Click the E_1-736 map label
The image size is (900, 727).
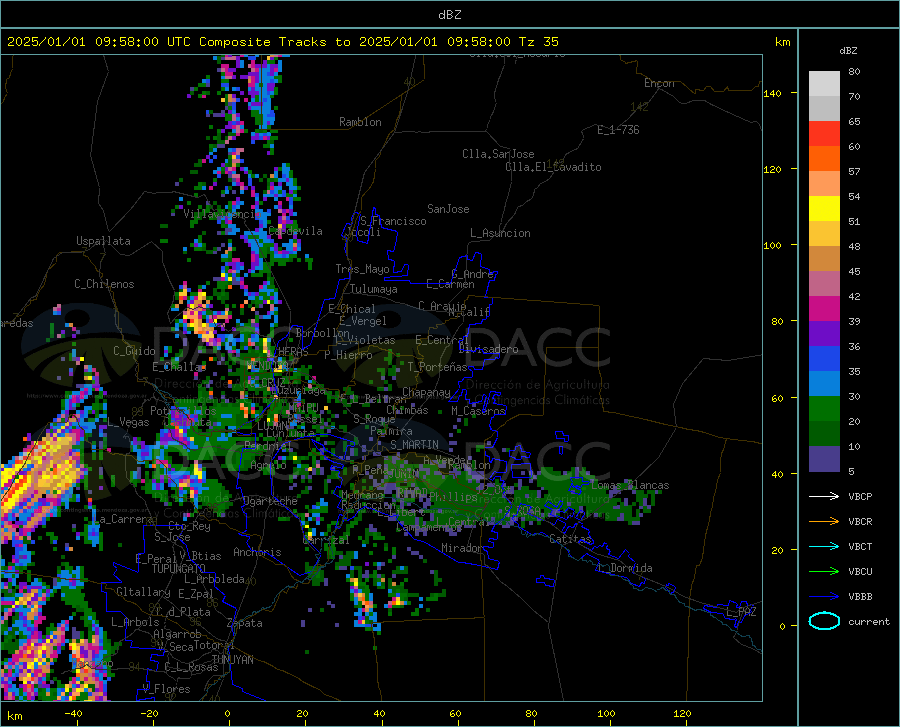click(x=618, y=130)
